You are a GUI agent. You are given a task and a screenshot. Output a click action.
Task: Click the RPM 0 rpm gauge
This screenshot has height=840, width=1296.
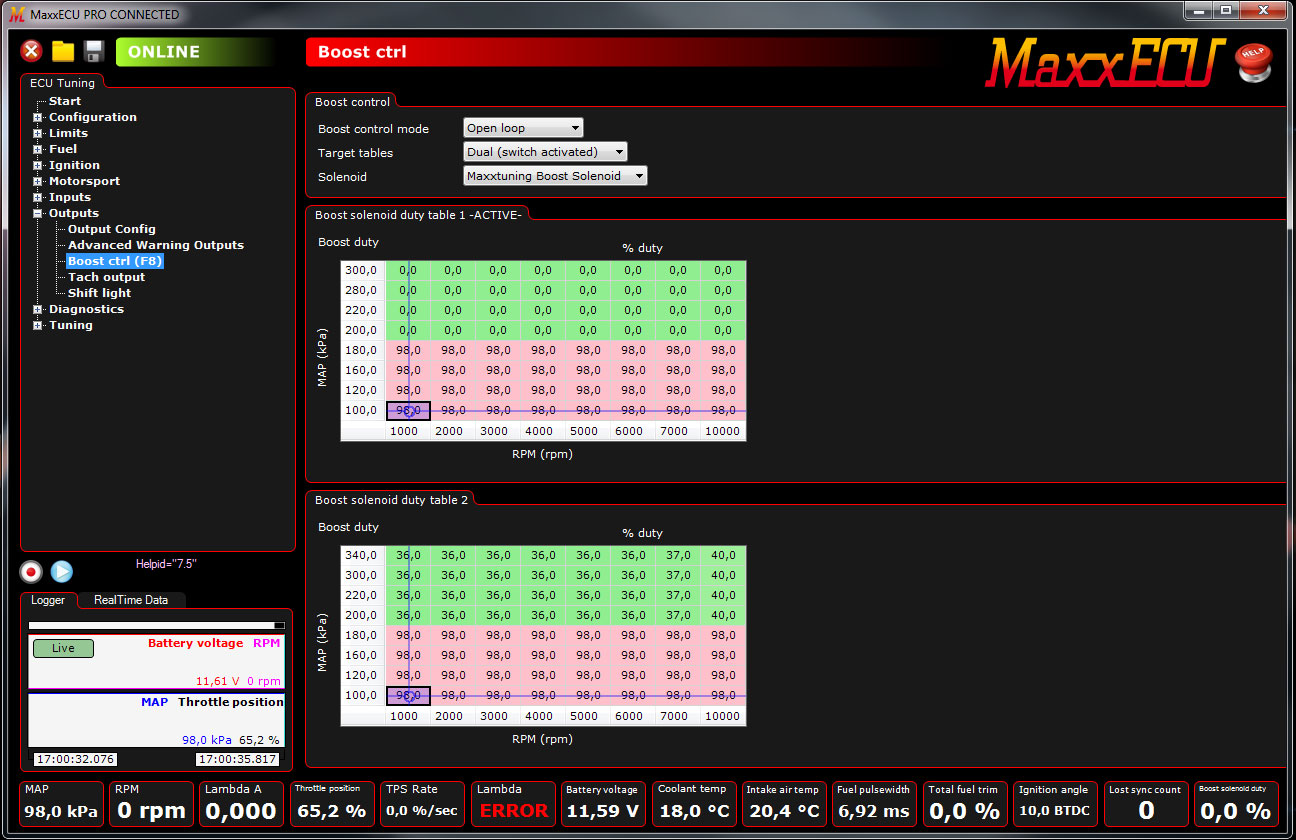pos(151,804)
